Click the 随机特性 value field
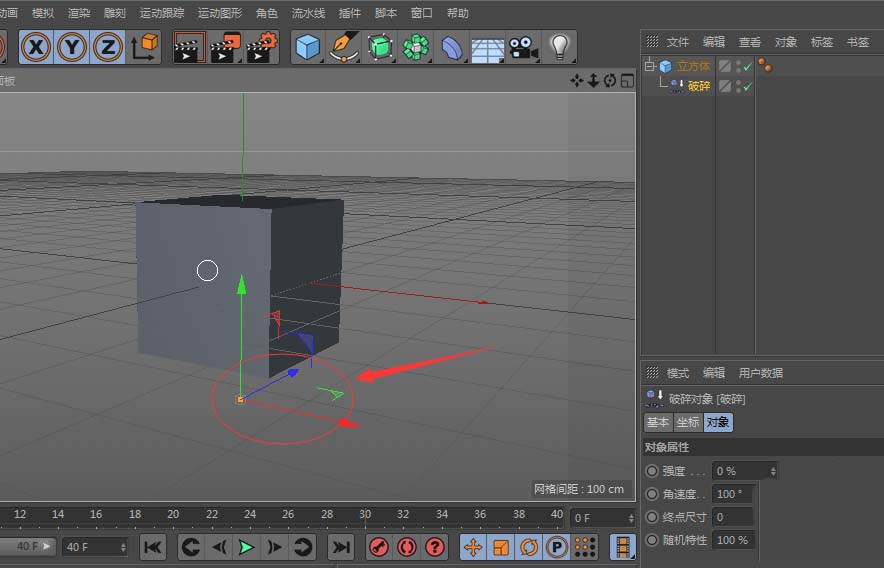 tap(733, 540)
